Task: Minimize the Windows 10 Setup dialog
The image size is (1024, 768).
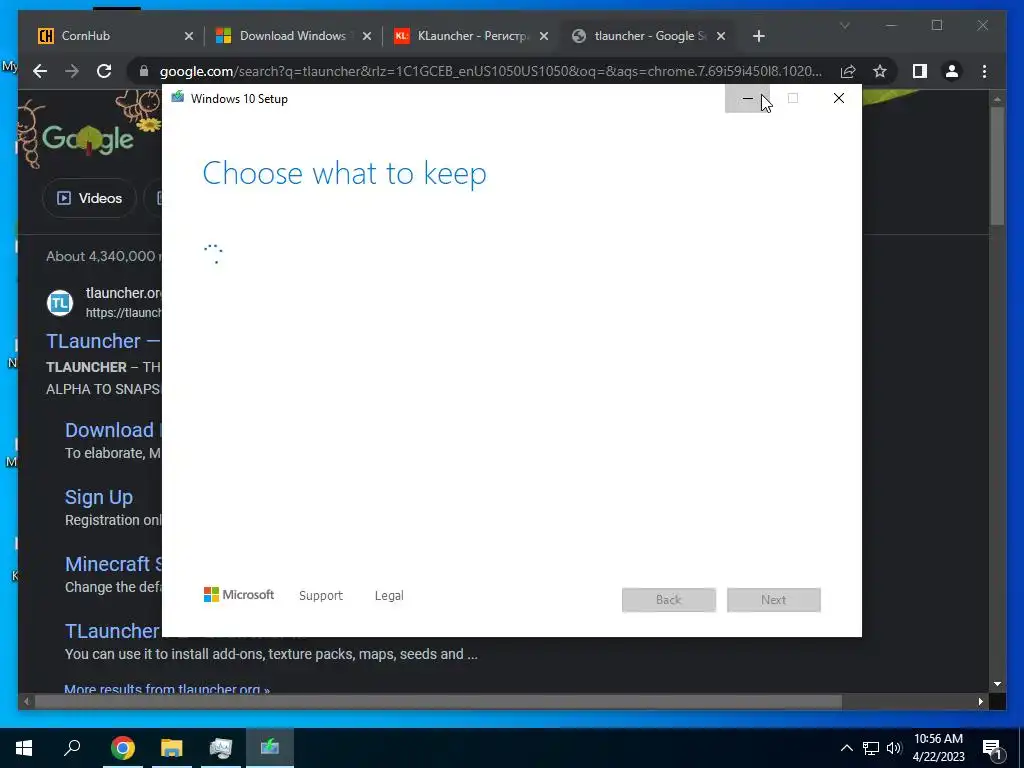Action: 747,99
